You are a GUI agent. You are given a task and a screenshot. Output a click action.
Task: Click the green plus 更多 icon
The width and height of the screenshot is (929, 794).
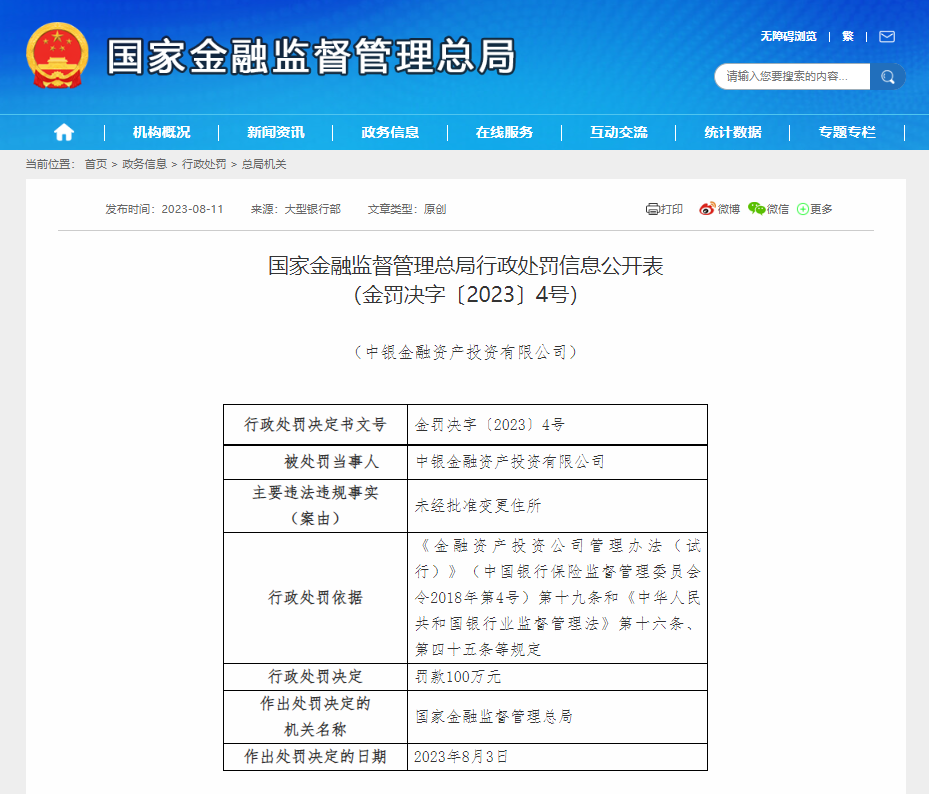coord(803,209)
